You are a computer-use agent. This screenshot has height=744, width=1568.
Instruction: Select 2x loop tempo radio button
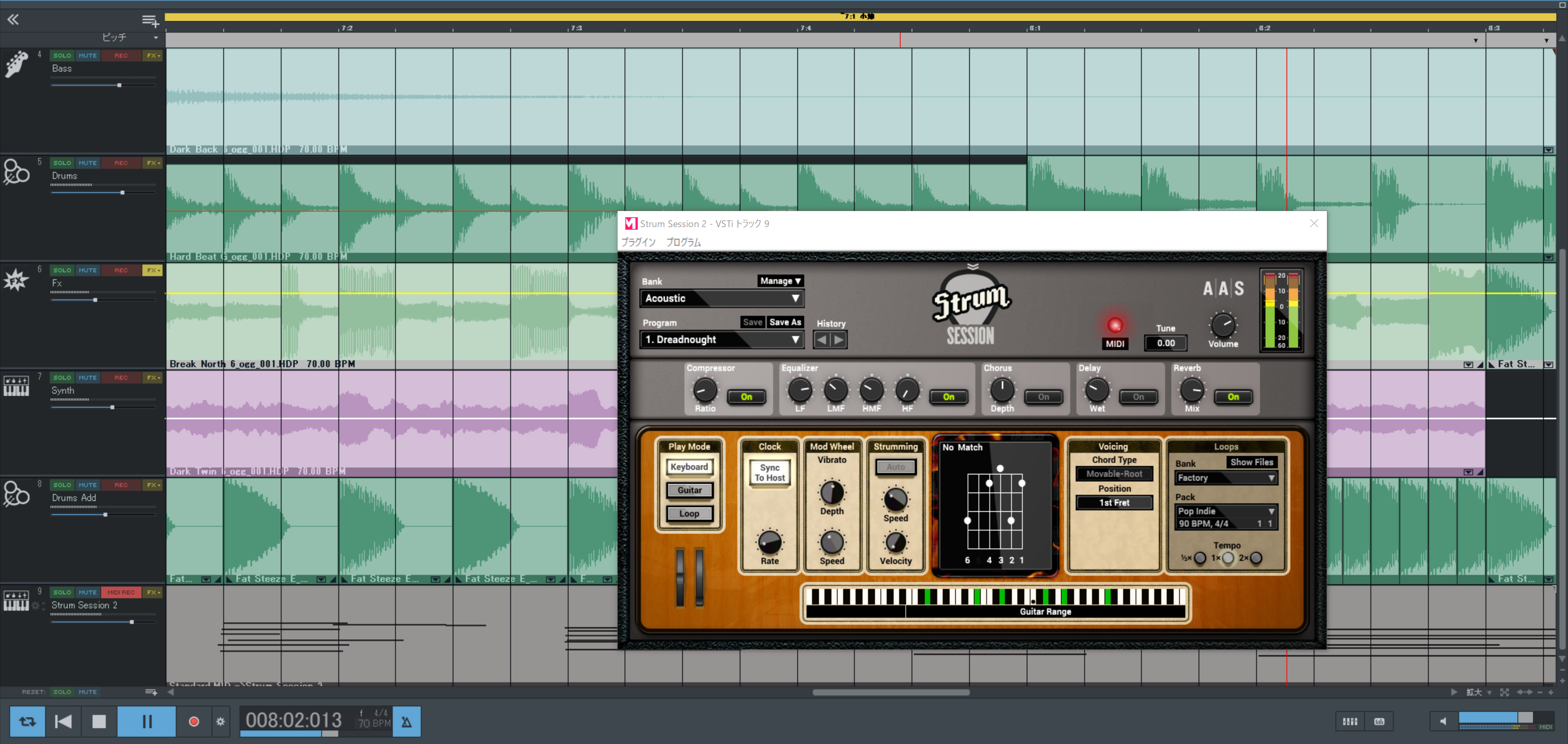(1256, 558)
